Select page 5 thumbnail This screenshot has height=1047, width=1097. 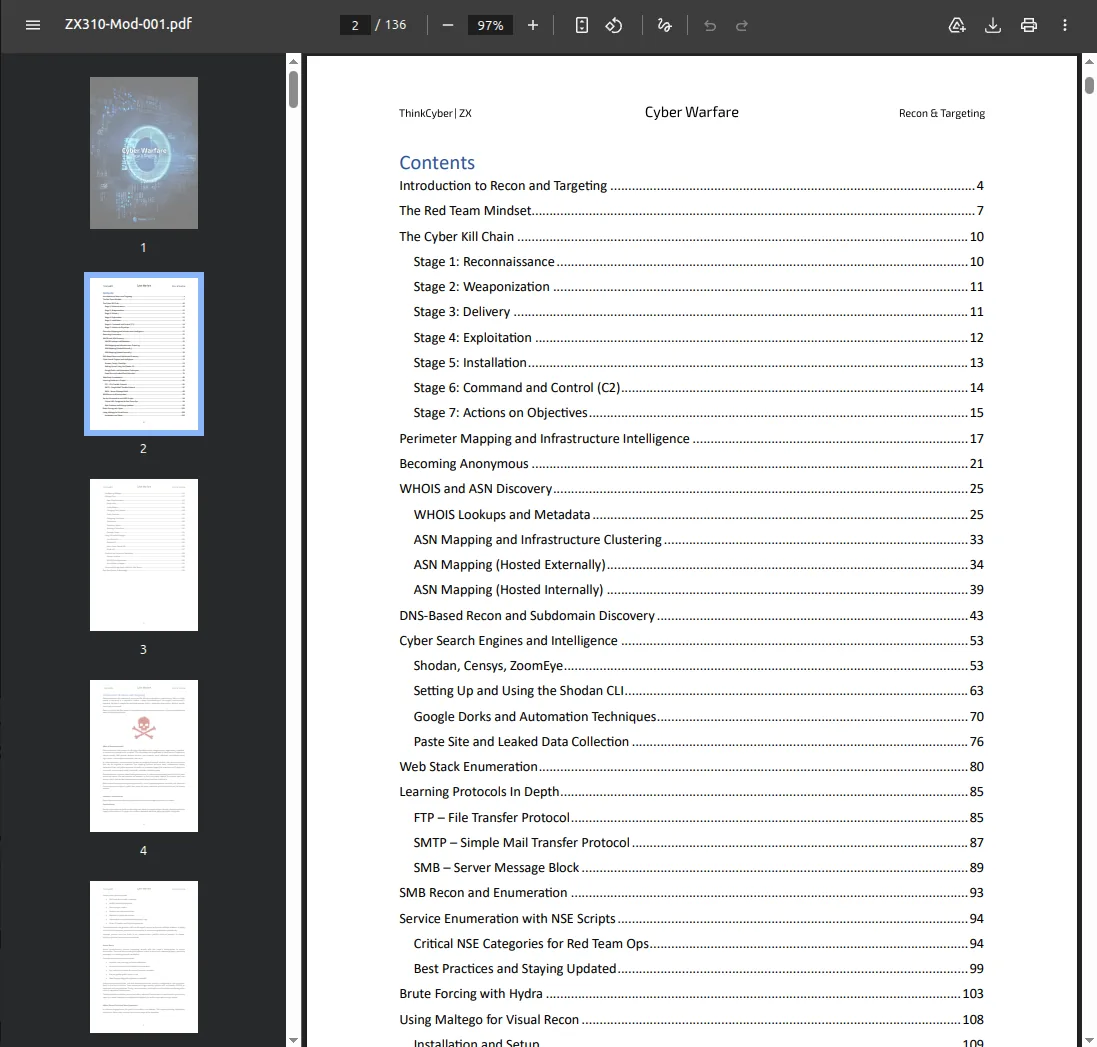pos(143,957)
